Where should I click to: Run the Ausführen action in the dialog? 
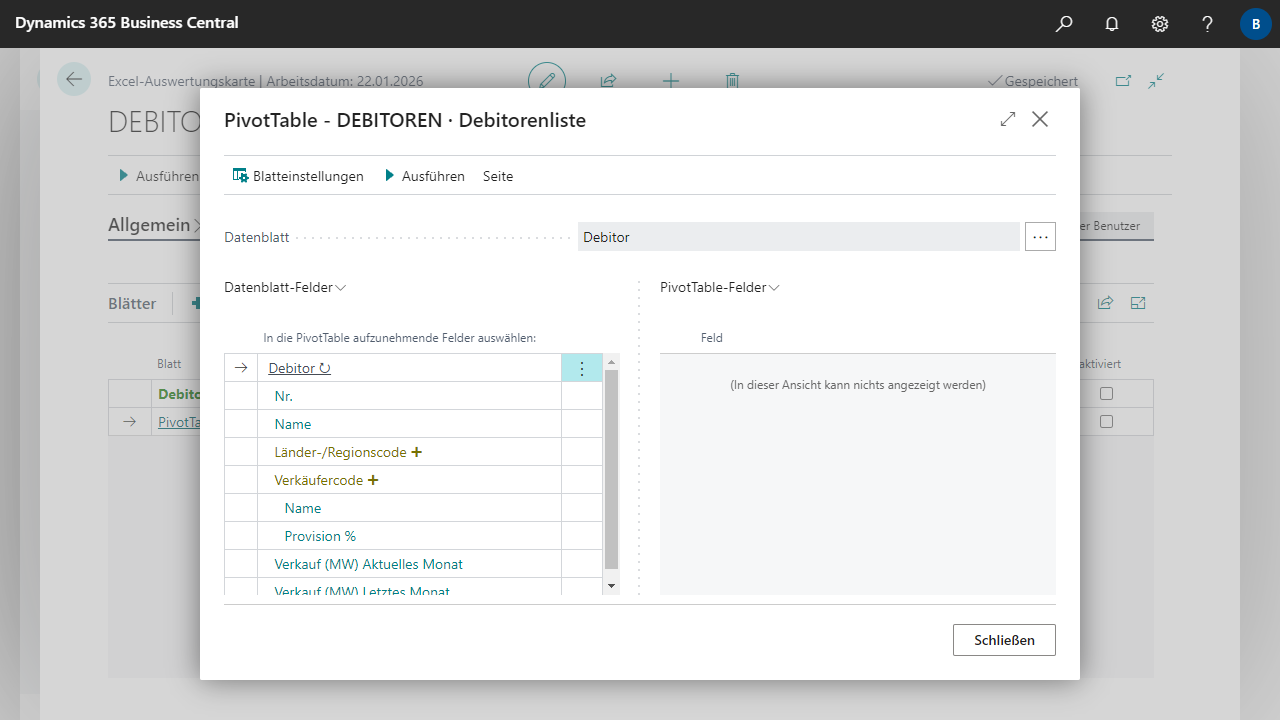[425, 176]
